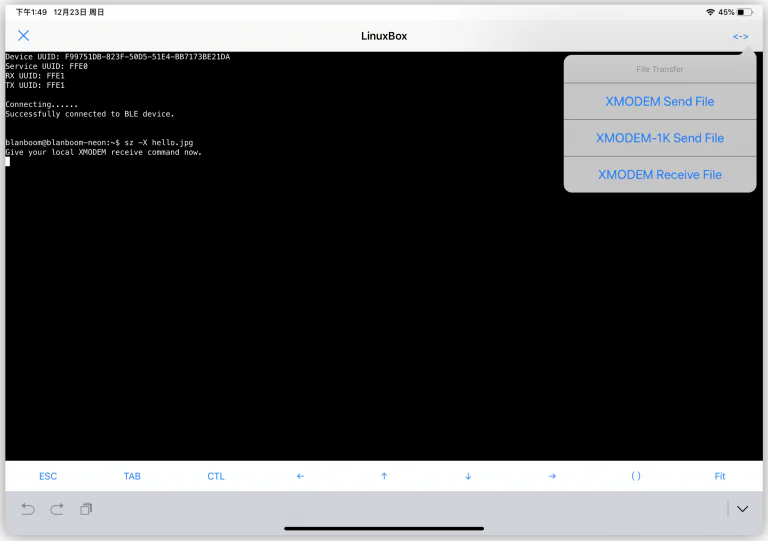Close the LinuxBox terminal session

[23, 35]
